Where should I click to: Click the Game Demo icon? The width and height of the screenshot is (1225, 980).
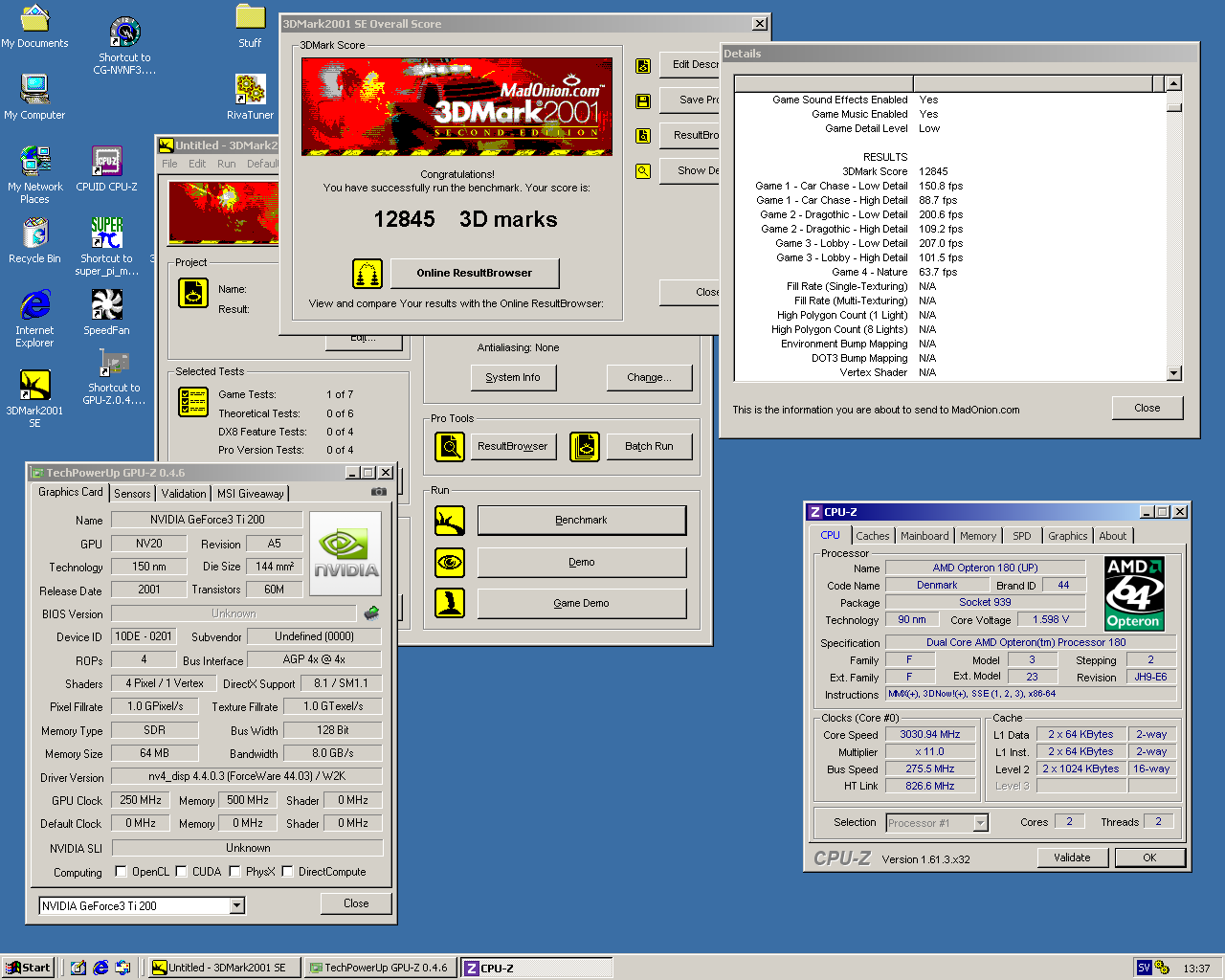(x=450, y=603)
